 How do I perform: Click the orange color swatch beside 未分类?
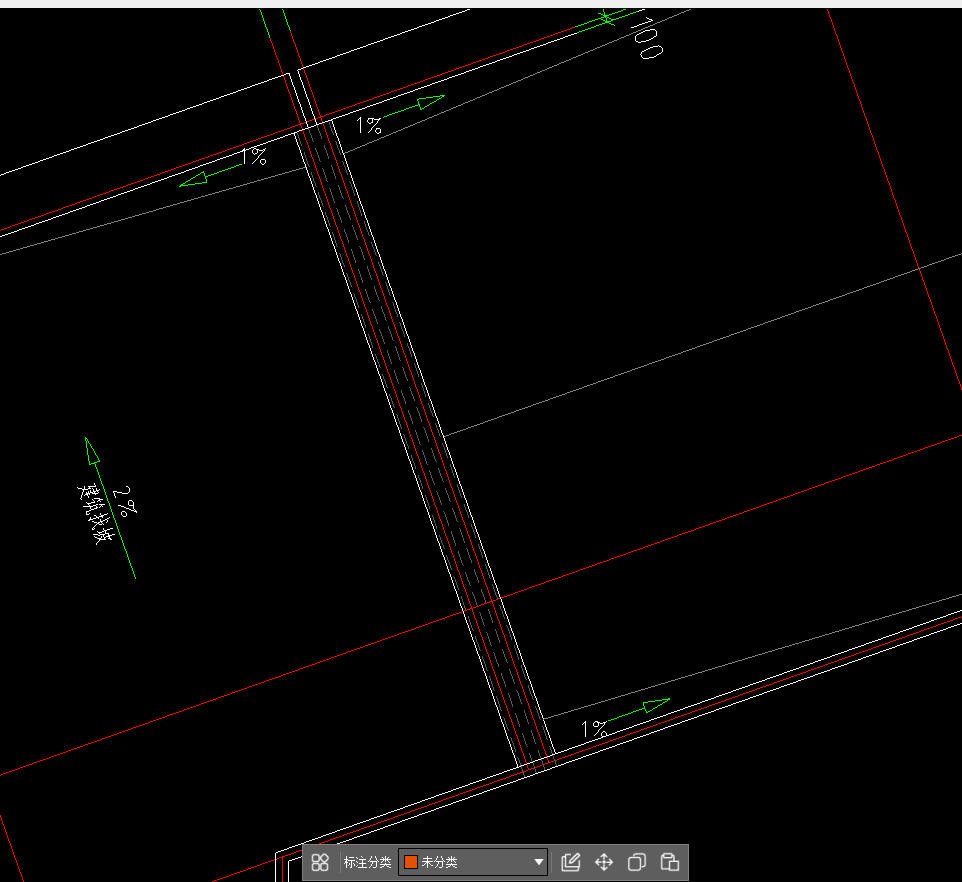(411, 862)
